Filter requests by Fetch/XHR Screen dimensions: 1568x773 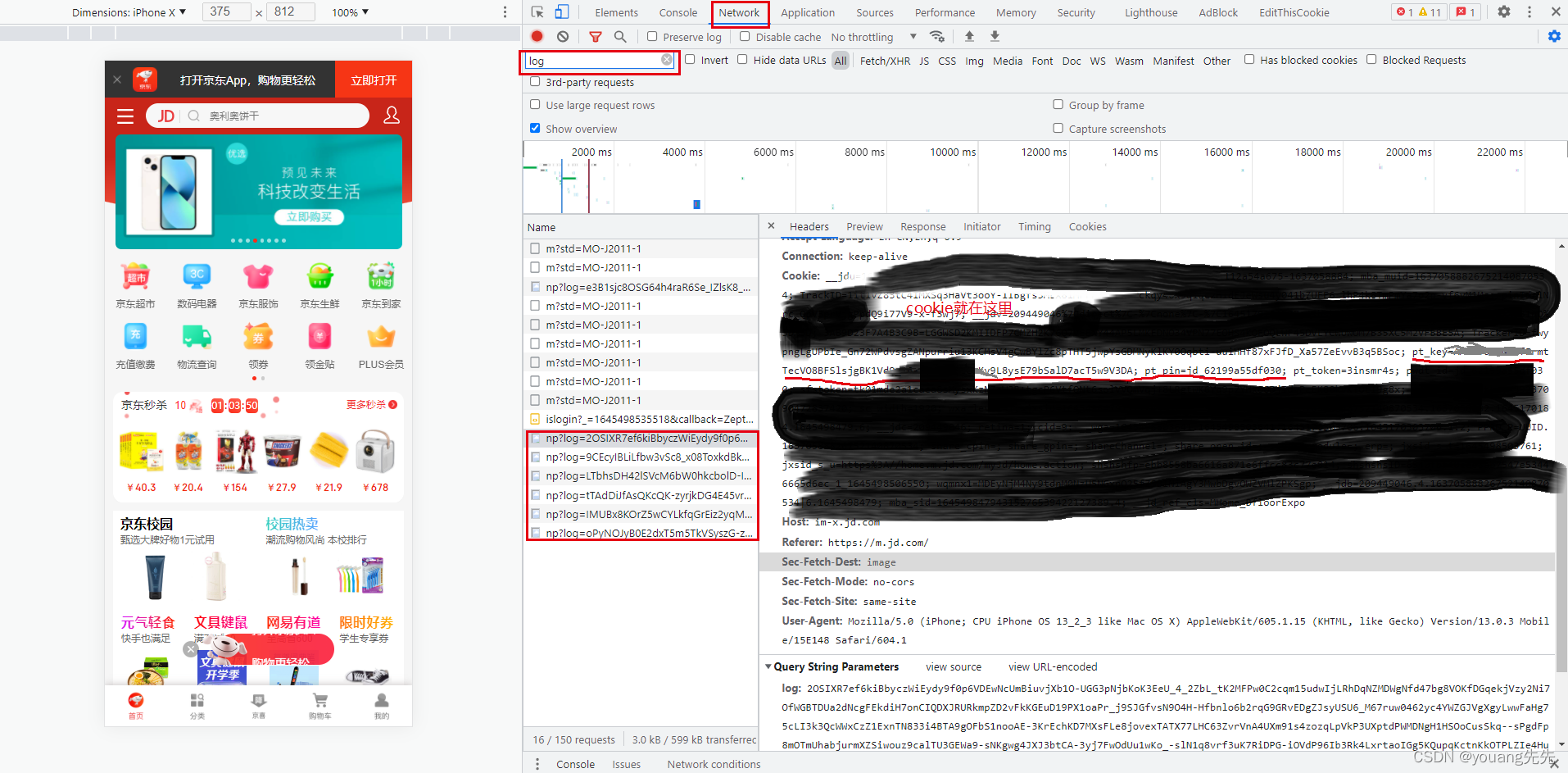pyautogui.click(x=885, y=61)
